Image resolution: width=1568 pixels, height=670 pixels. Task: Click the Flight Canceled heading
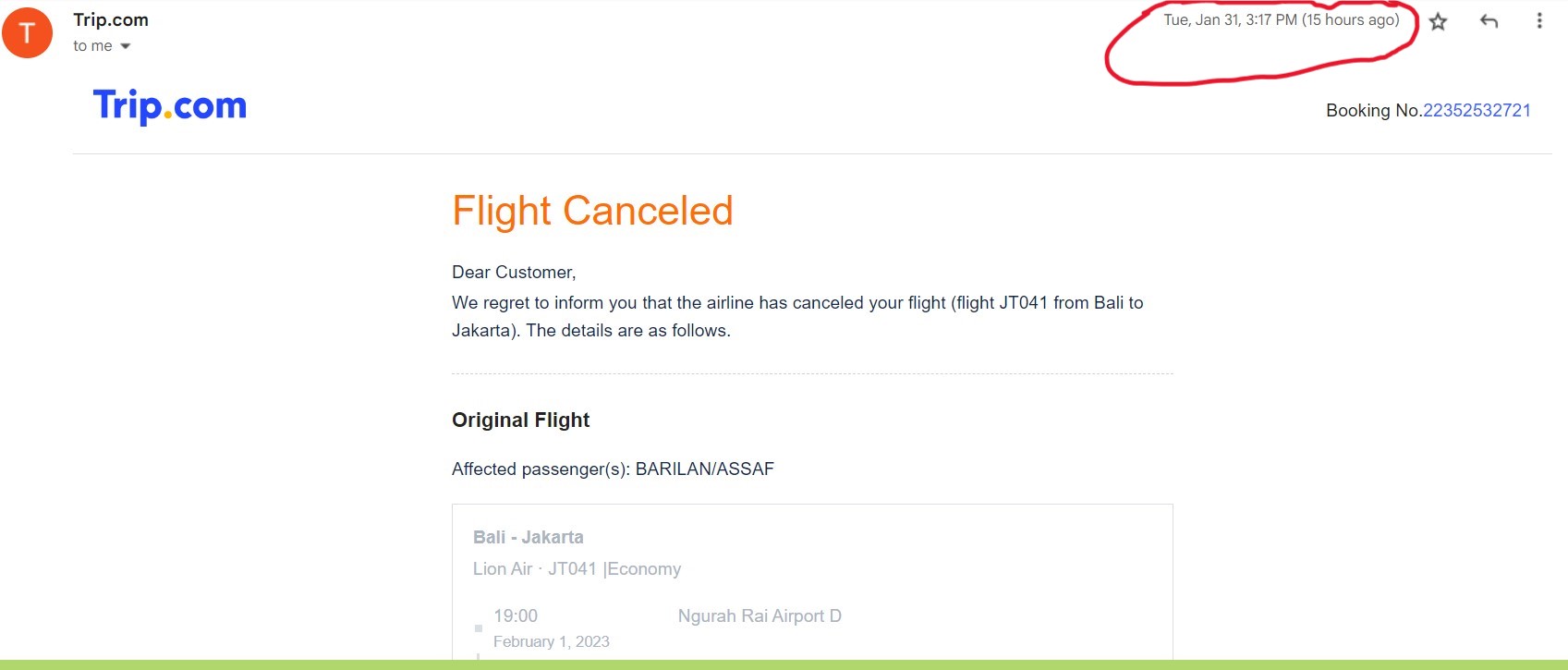click(x=592, y=211)
